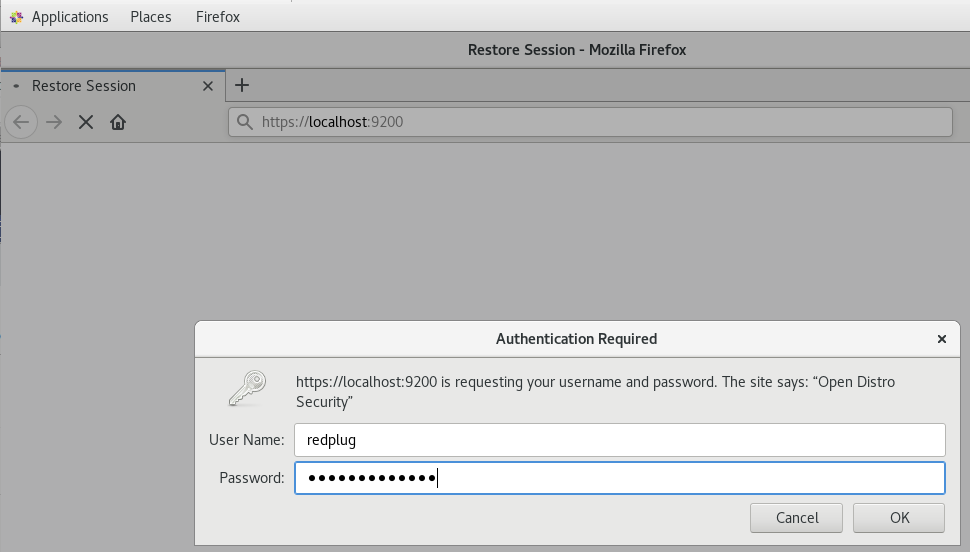970x552 pixels.
Task: Click the Password input field
Action: coord(620,478)
